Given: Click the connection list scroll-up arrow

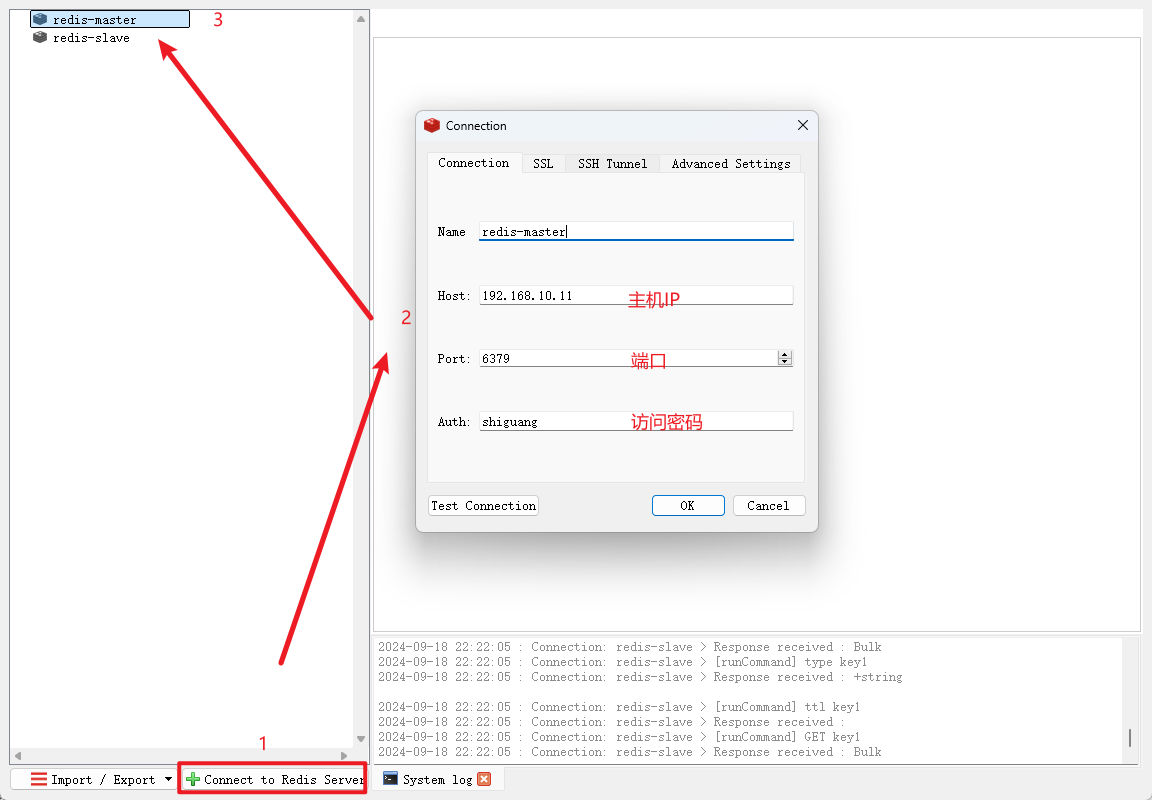Looking at the screenshot, I should click(361, 19).
